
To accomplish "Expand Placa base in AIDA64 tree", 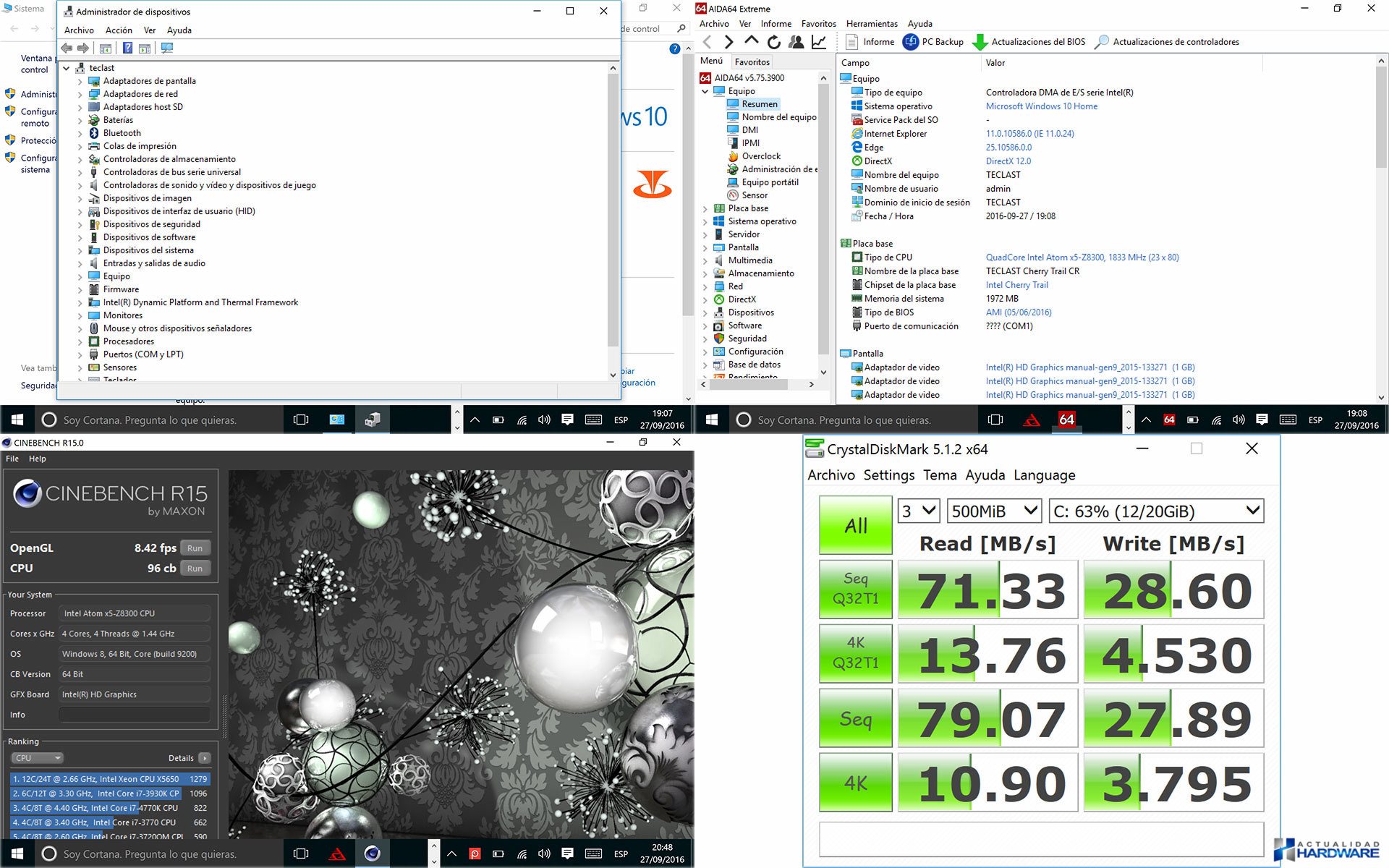I will [x=705, y=208].
